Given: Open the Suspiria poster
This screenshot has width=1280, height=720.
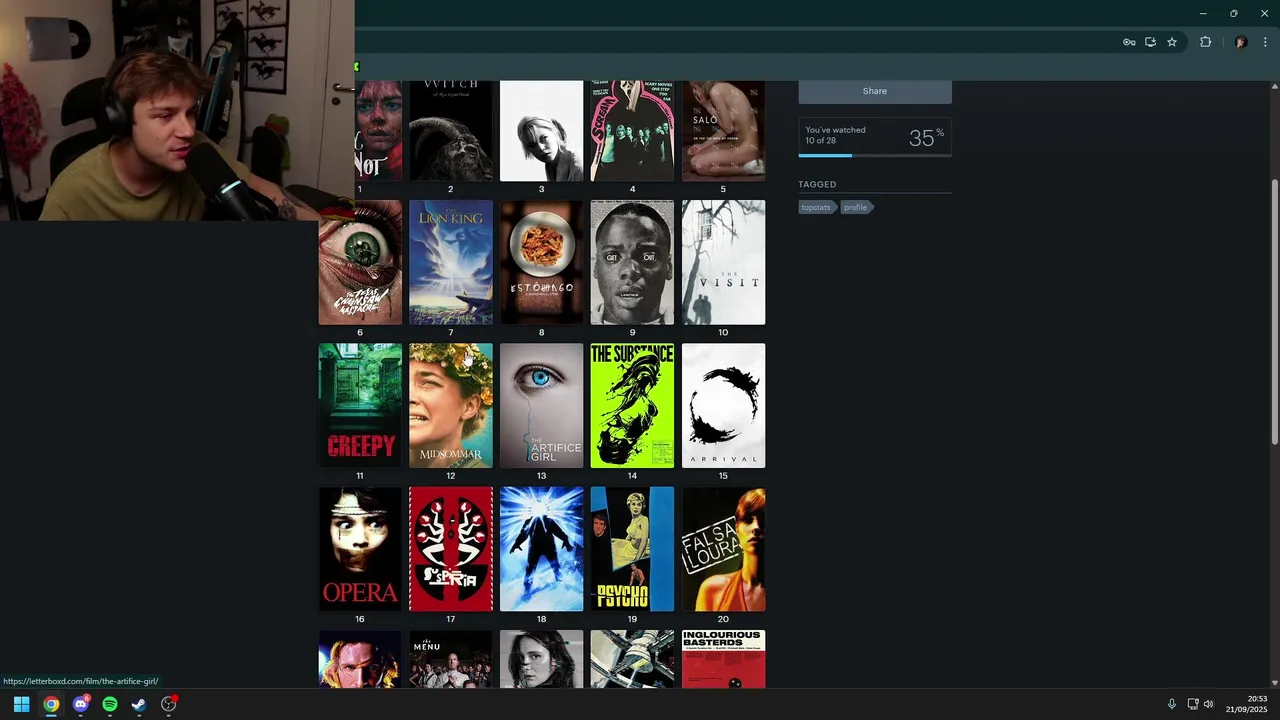Looking at the screenshot, I should pos(450,549).
